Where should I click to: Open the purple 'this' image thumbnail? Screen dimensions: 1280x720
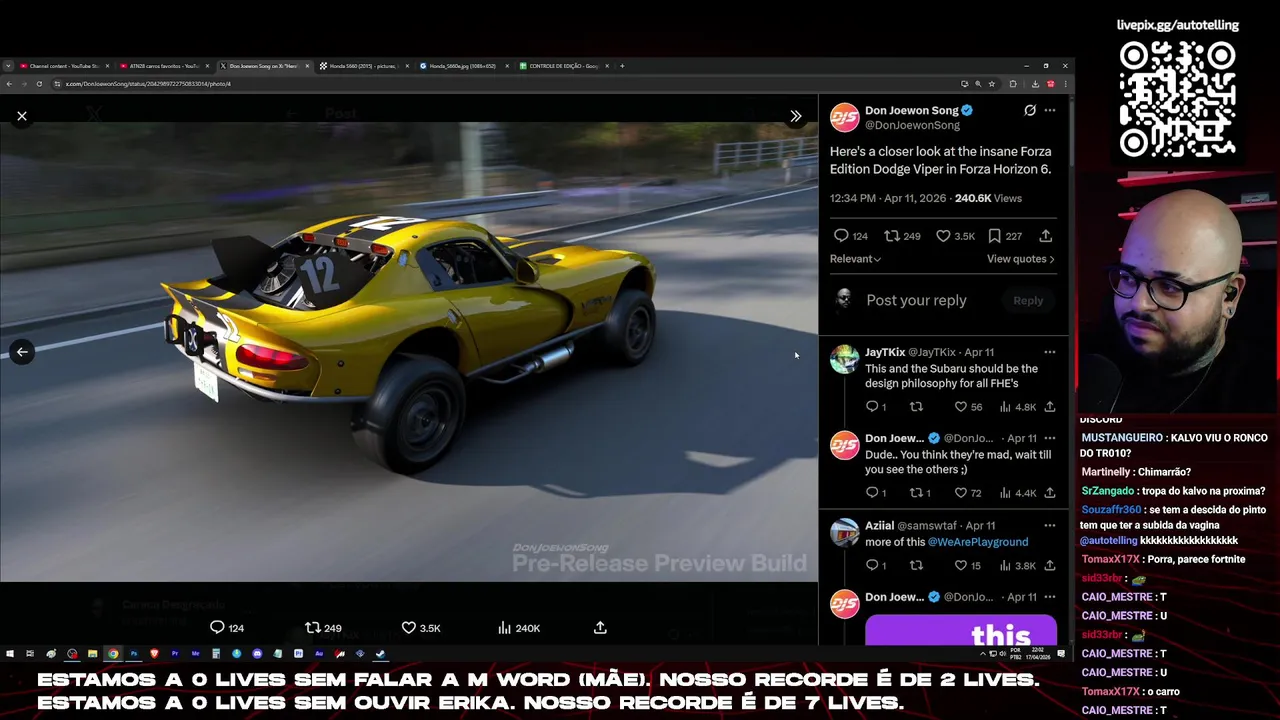tap(961, 631)
